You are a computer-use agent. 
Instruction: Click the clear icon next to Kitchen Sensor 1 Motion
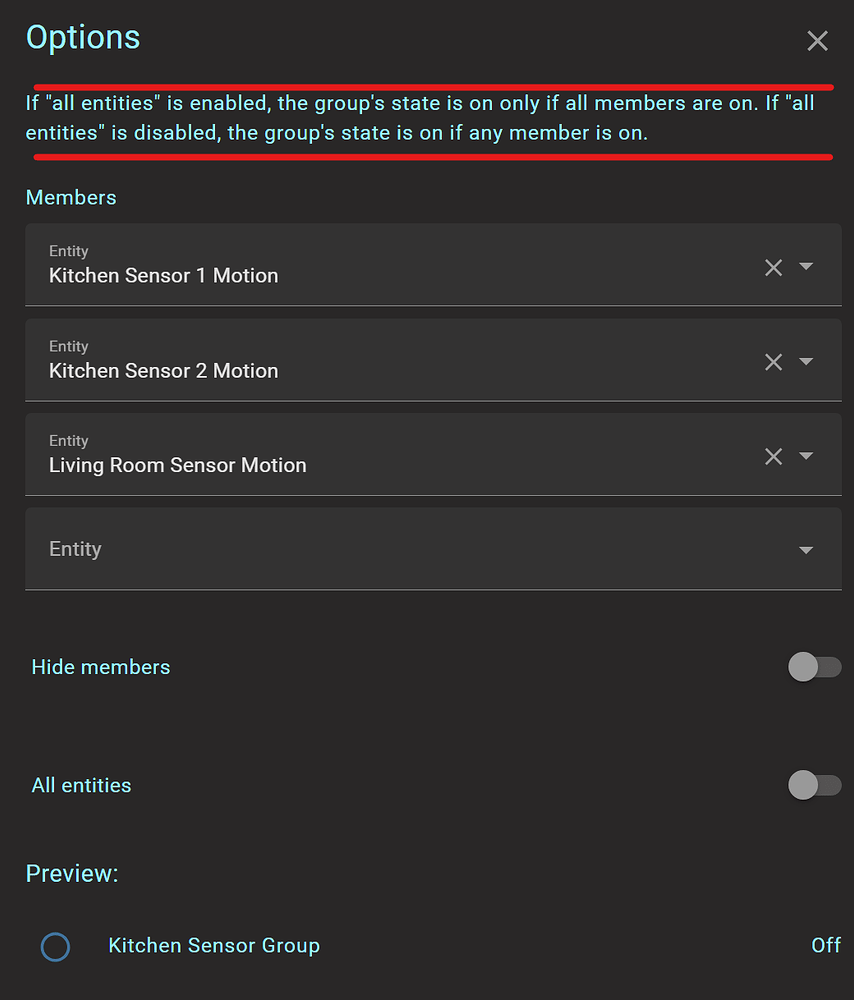(x=773, y=267)
